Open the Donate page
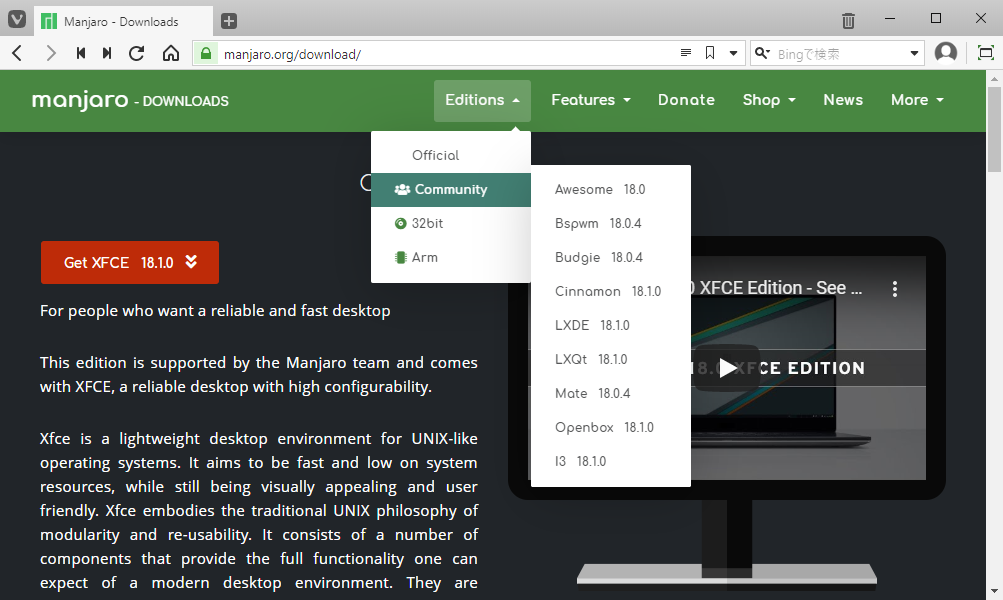This screenshot has width=1003, height=600. (686, 100)
